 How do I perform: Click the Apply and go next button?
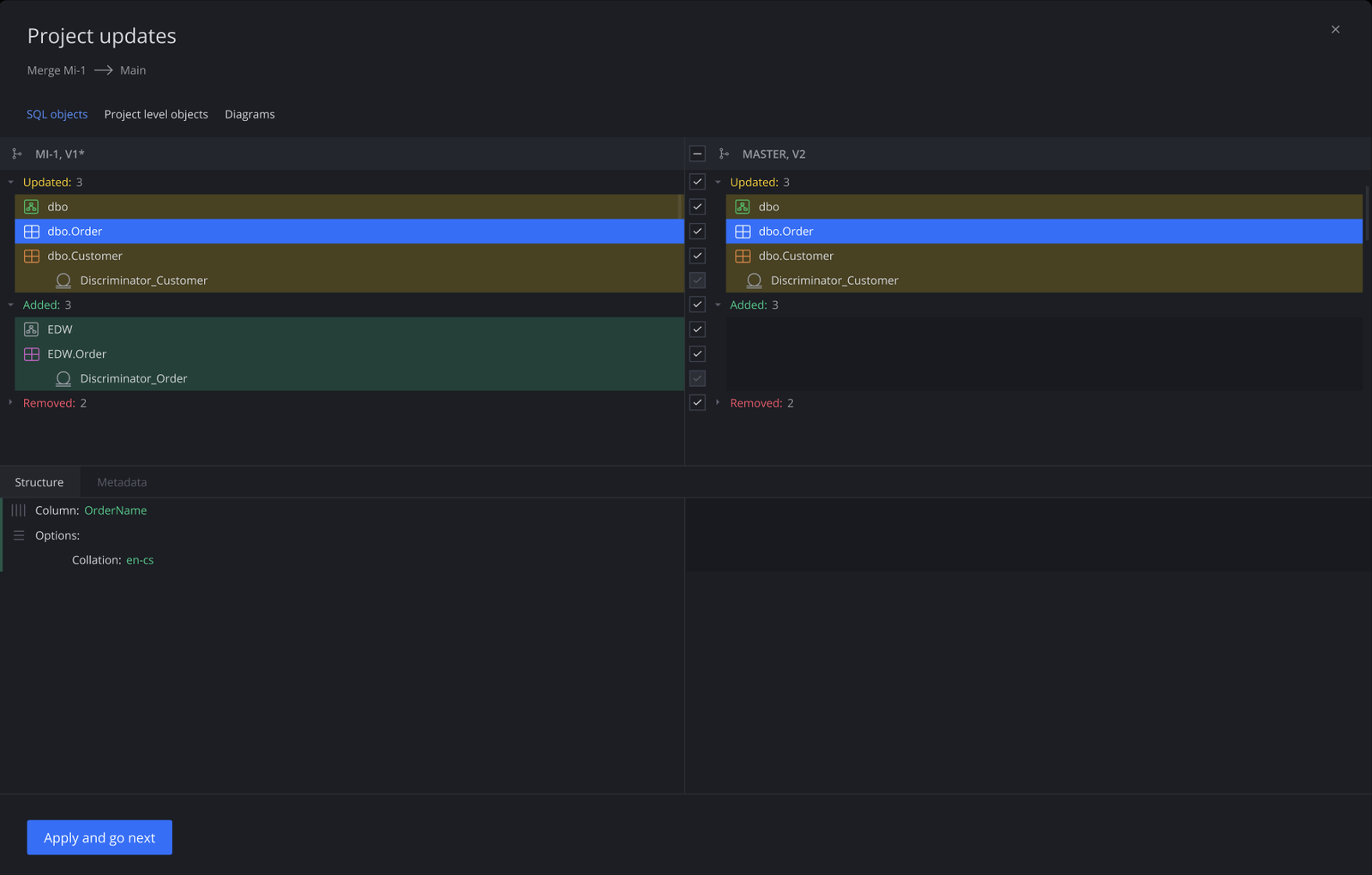(99, 837)
